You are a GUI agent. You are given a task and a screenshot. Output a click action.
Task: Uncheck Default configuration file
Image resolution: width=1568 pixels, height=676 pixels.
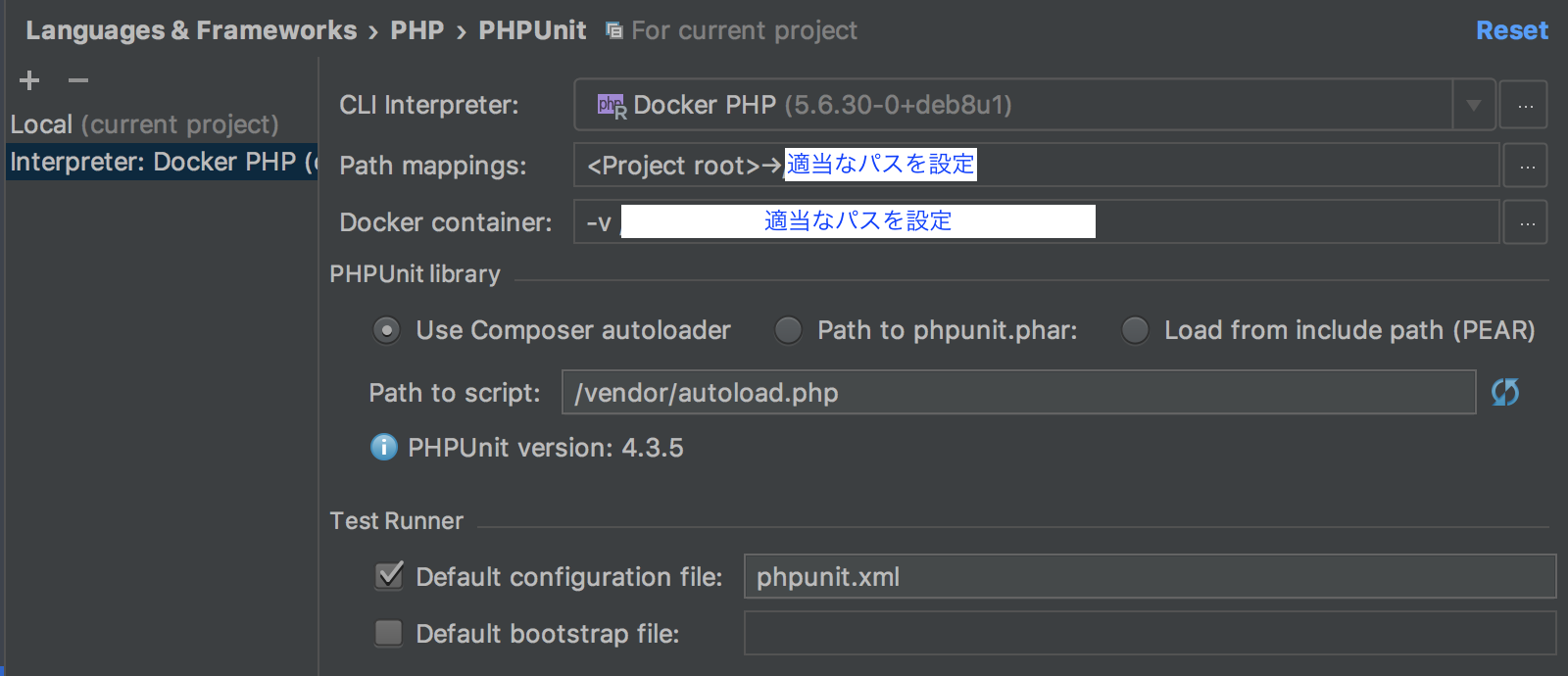[x=388, y=576]
